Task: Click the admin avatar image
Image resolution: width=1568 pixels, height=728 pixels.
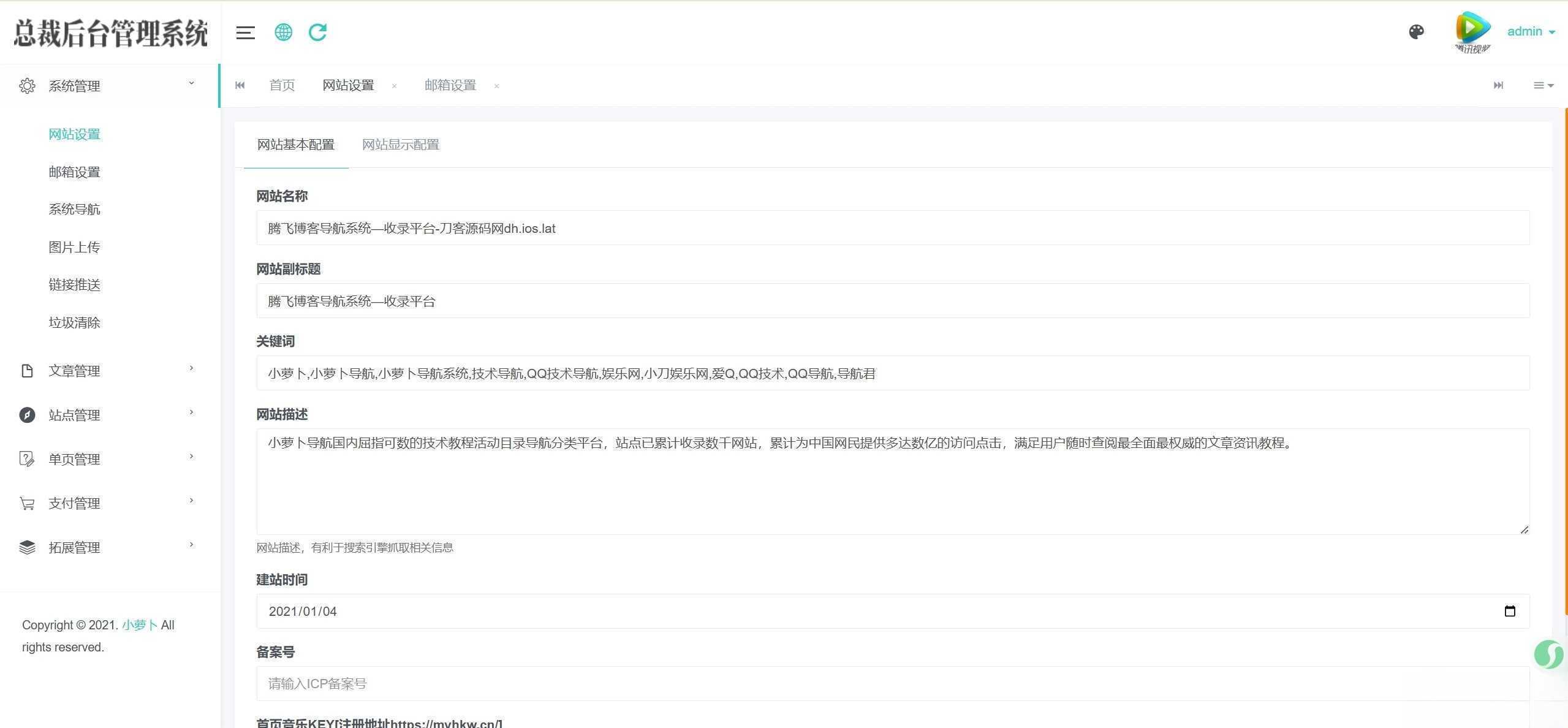Action: [x=1472, y=32]
